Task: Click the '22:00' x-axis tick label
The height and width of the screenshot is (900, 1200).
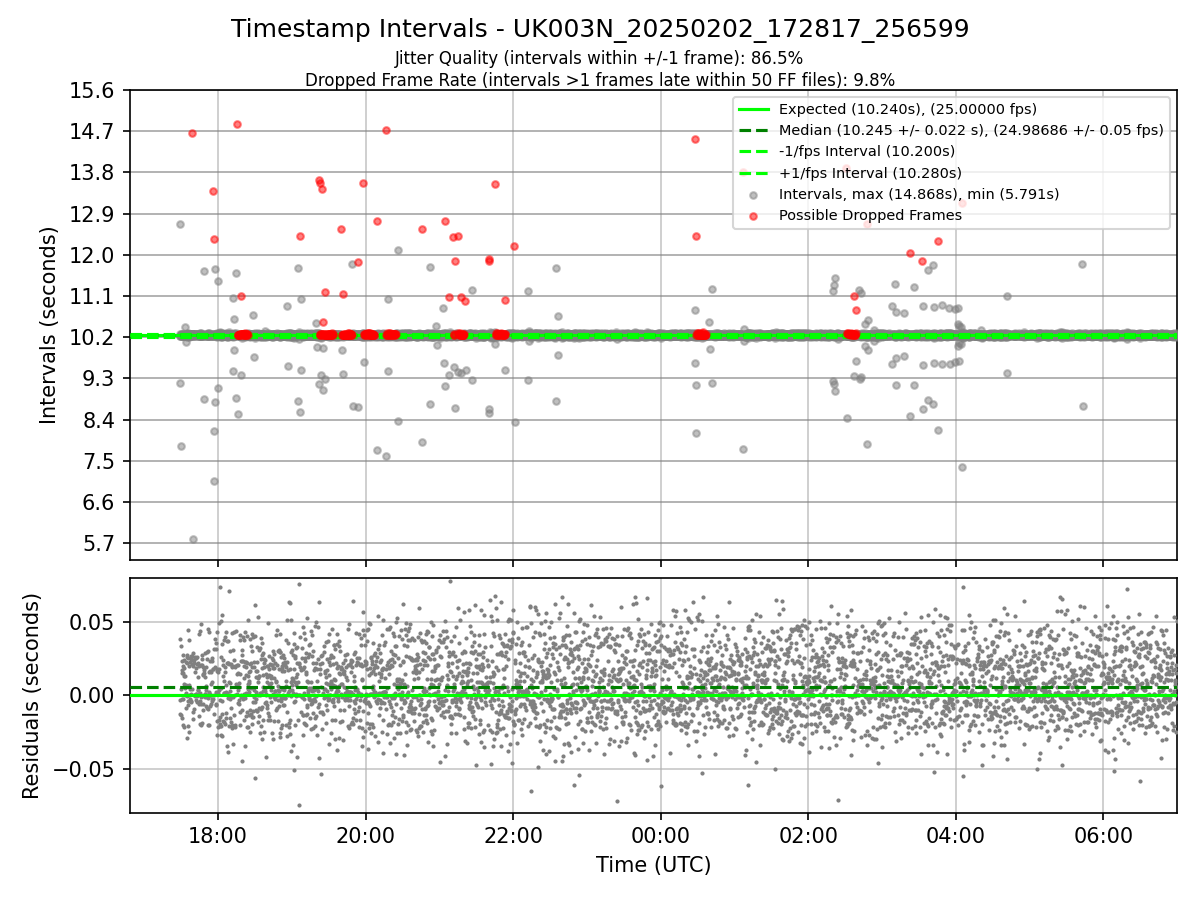Action: 513,835
